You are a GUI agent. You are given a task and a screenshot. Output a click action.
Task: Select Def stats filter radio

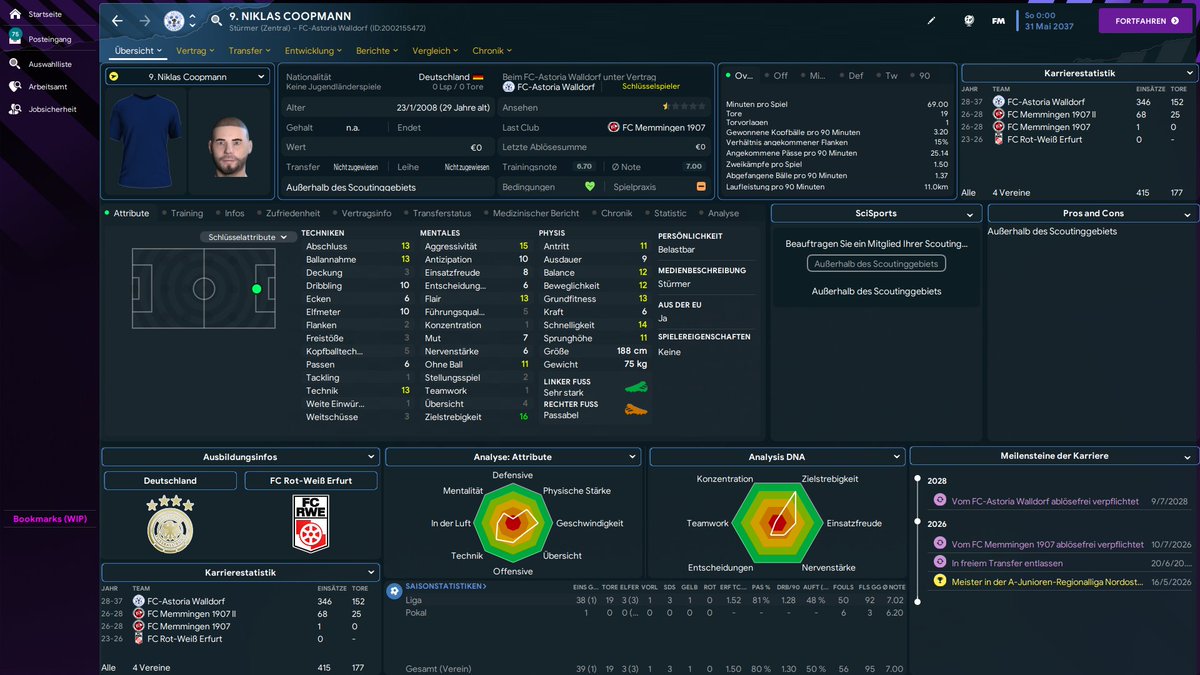tap(850, 76)
